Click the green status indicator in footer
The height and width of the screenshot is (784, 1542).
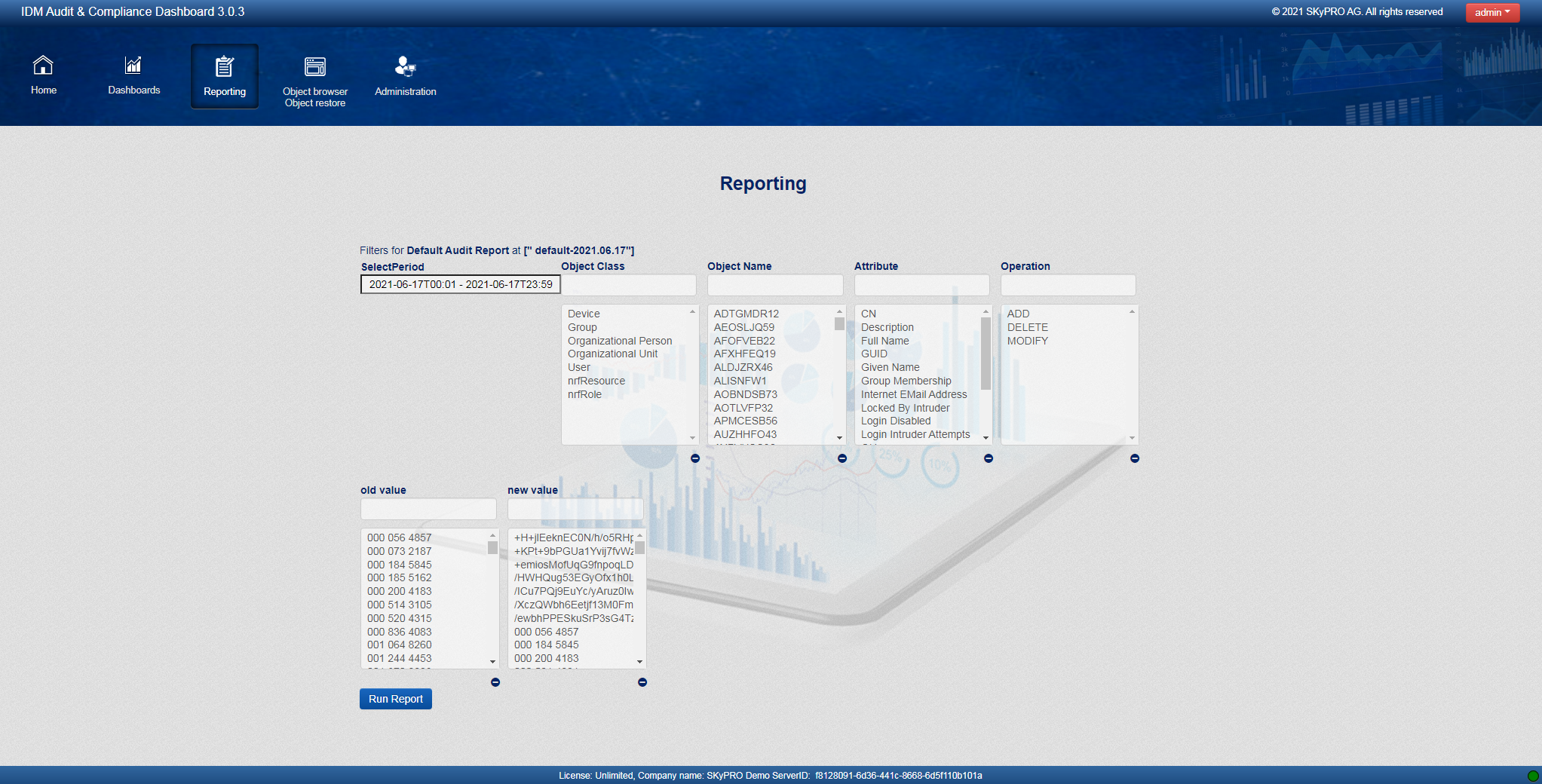(1532, 776)
